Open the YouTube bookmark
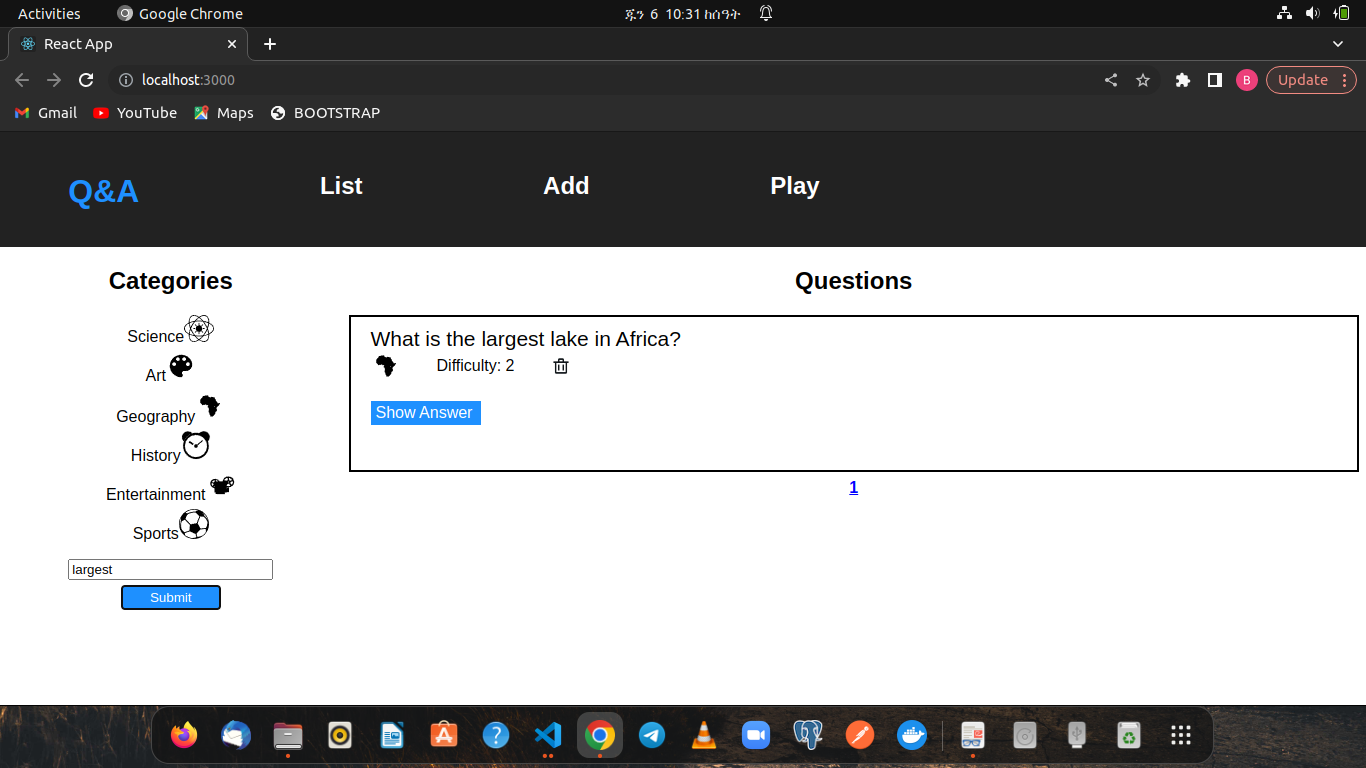Viewport: 1366px width, 768px height. tap(134, 113)
